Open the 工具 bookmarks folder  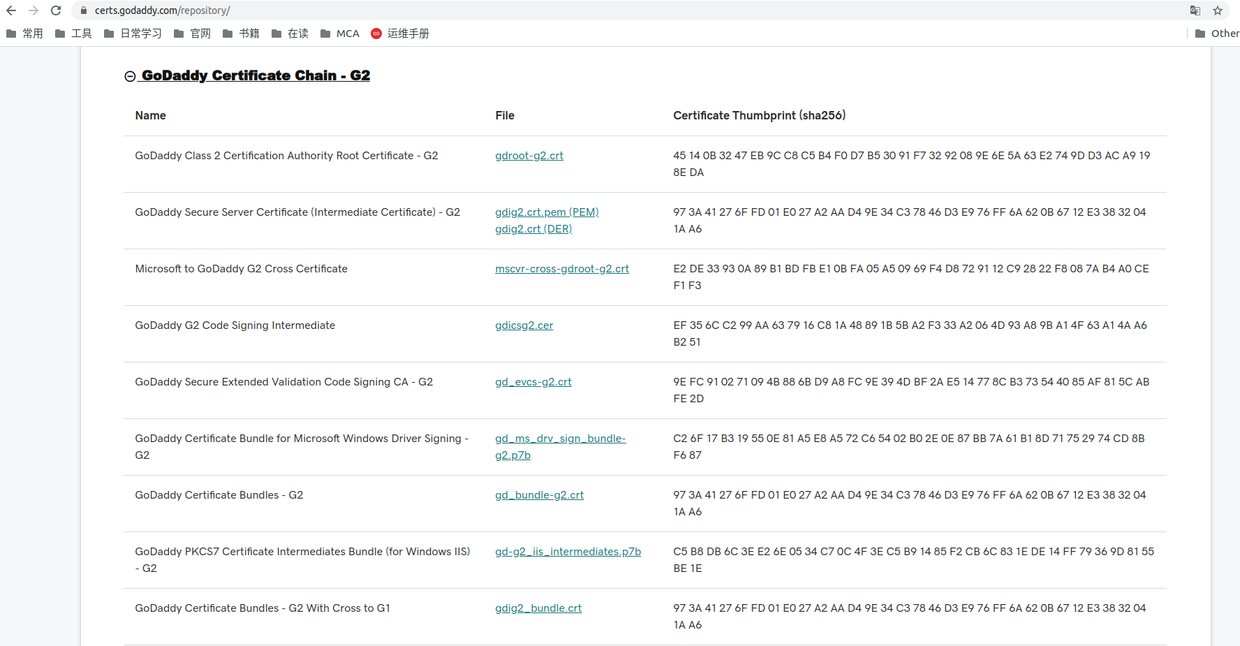click(74, 33)
